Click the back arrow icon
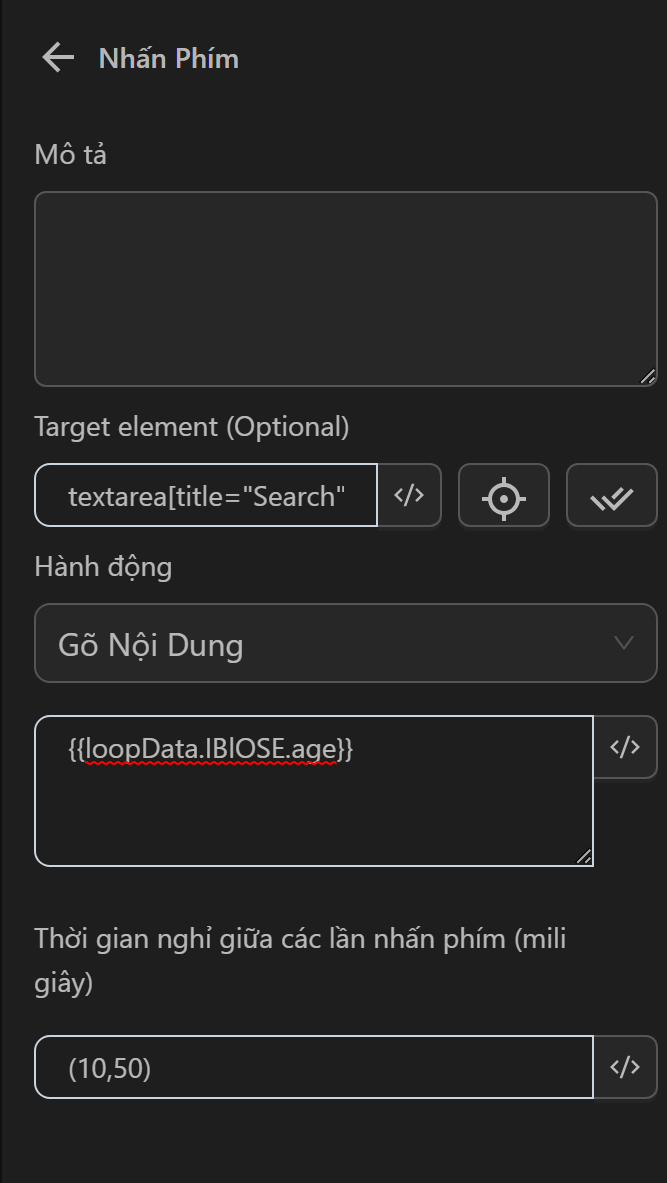Viewport: 667px width, 1183px height. coord(58,58)
